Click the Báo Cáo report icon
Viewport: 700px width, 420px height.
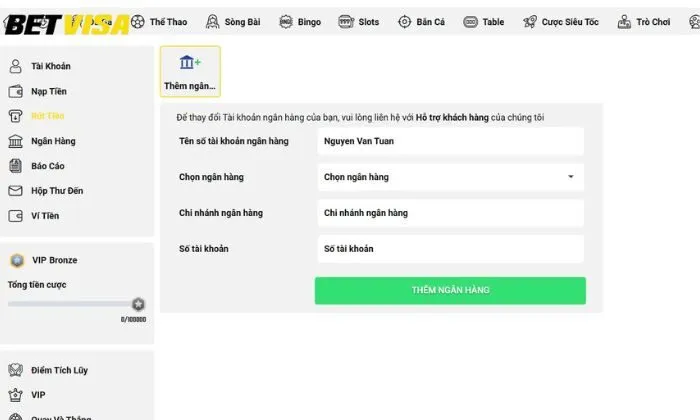[x=15, y=166]
